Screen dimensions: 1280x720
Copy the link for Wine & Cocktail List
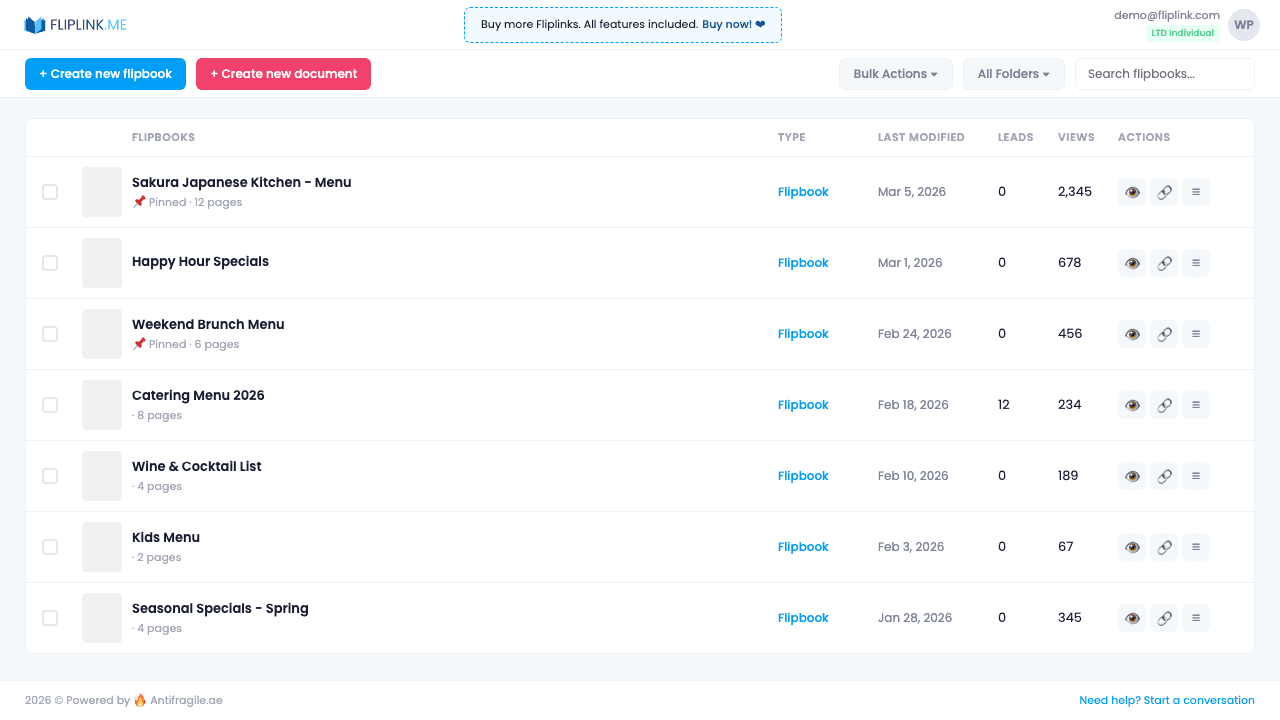click(1163, 475)
